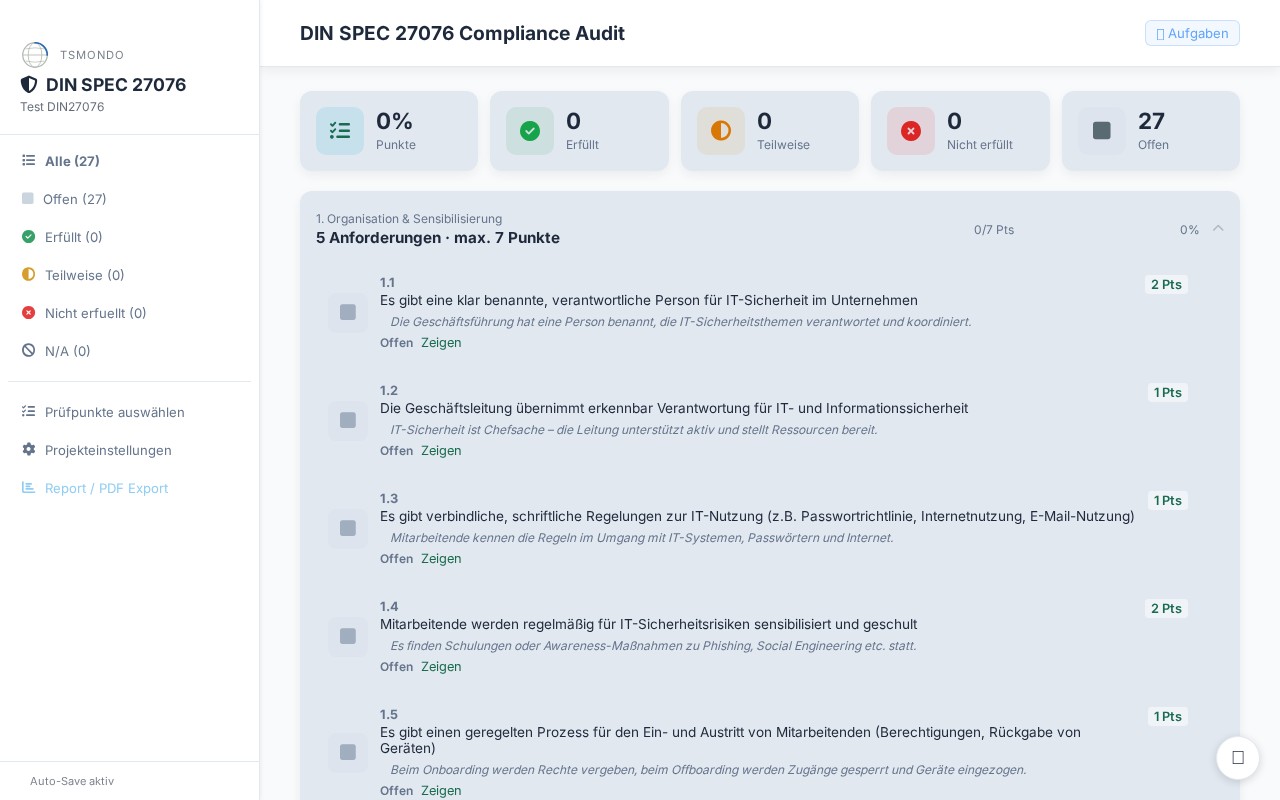1280x800 pixels.
Task: Toggle the status box for requirement 1.4
Action: [x=348, y=637]
